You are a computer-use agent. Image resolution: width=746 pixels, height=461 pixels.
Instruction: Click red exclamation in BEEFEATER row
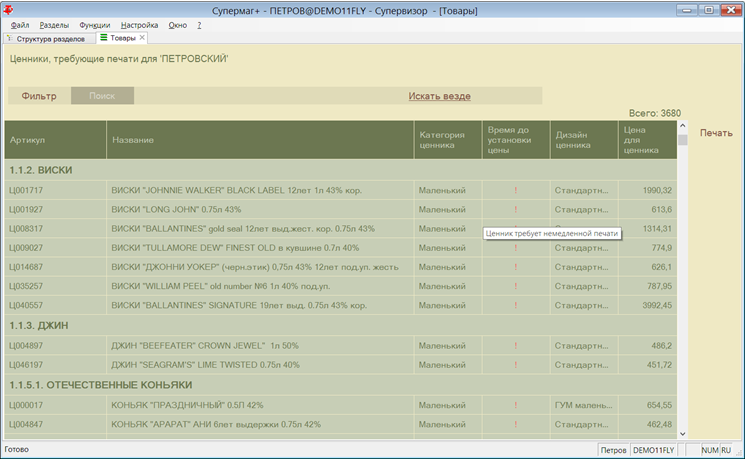[516, 346]
